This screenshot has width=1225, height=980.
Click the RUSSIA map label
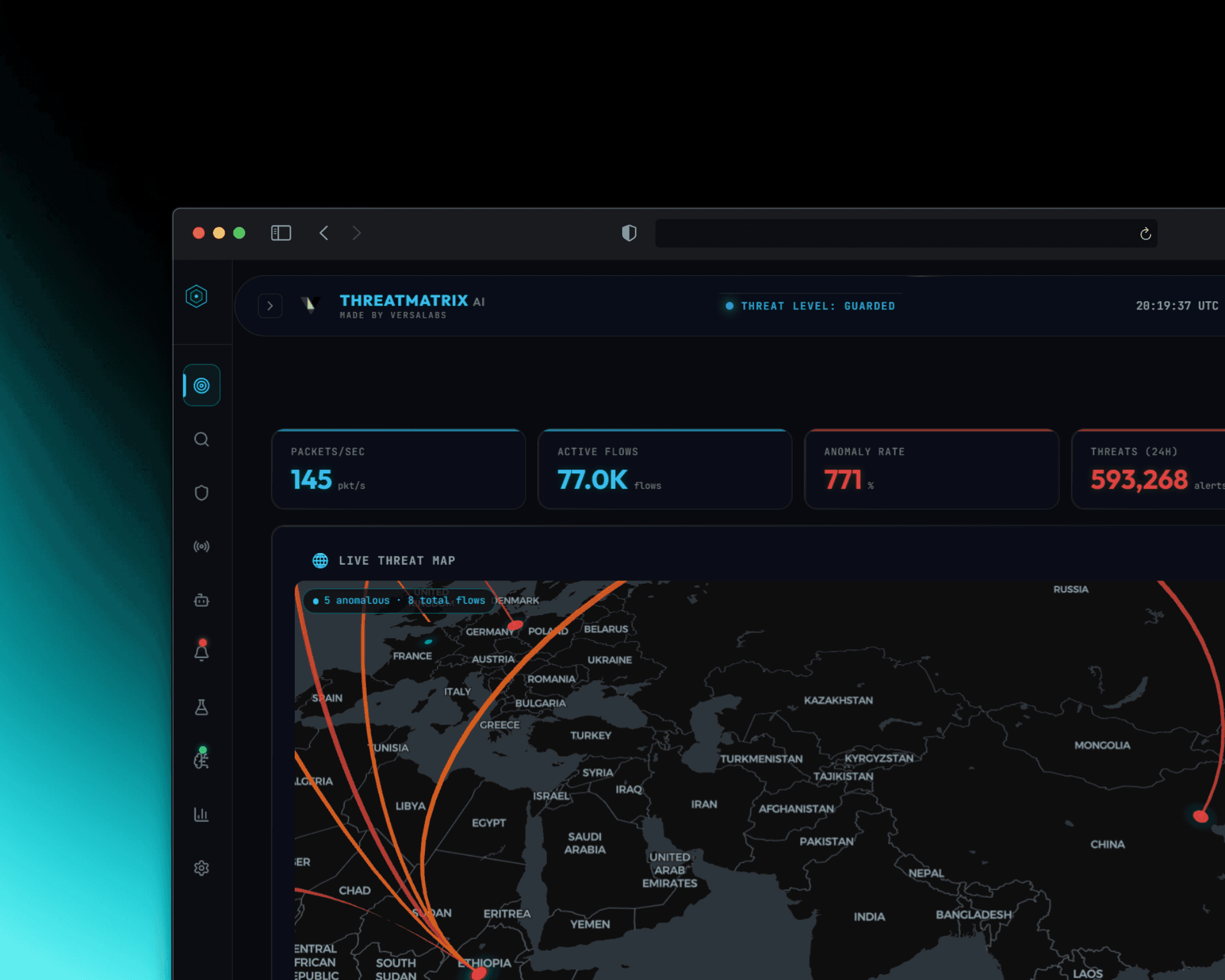[1071, 590]
